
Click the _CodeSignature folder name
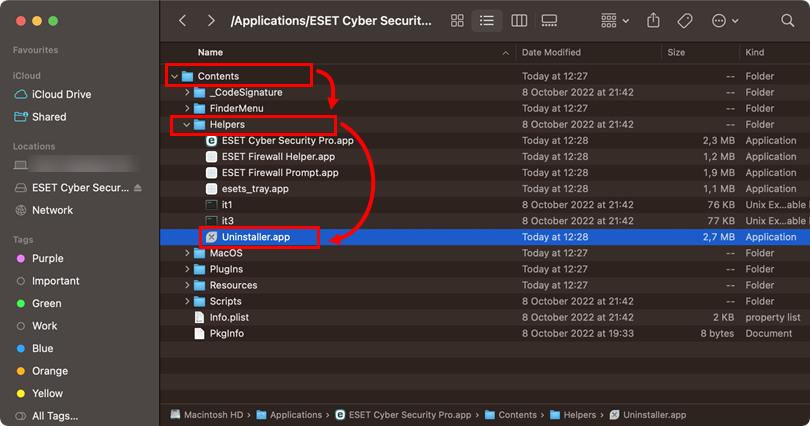[246, 92]
